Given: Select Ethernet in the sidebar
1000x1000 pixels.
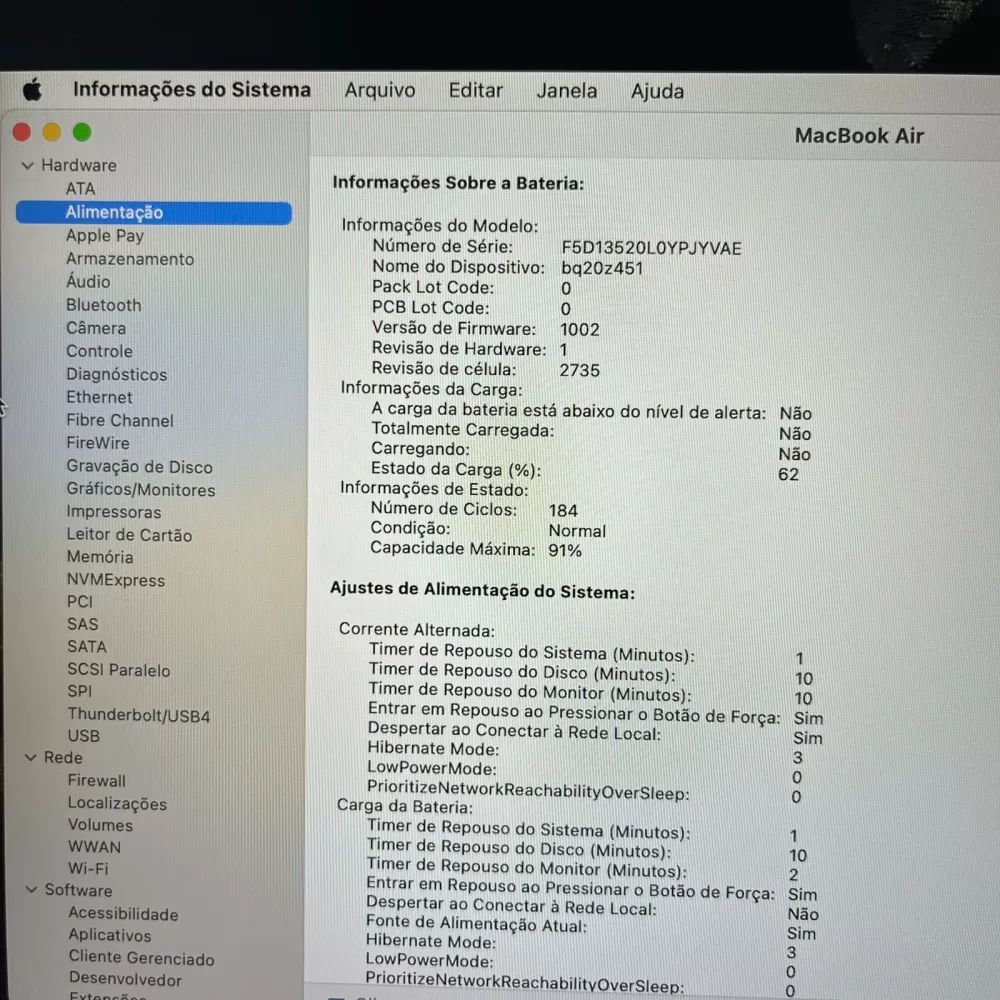Looking at the screenshot, I should [99, 397].
